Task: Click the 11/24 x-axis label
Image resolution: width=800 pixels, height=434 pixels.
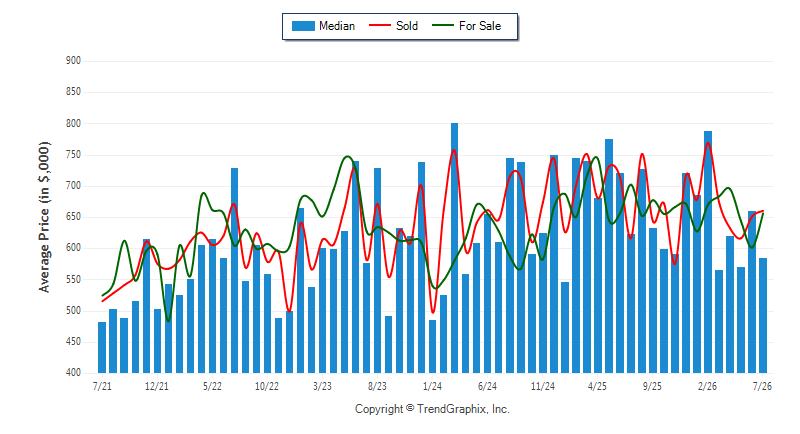Action: click(x=542, y=386)
